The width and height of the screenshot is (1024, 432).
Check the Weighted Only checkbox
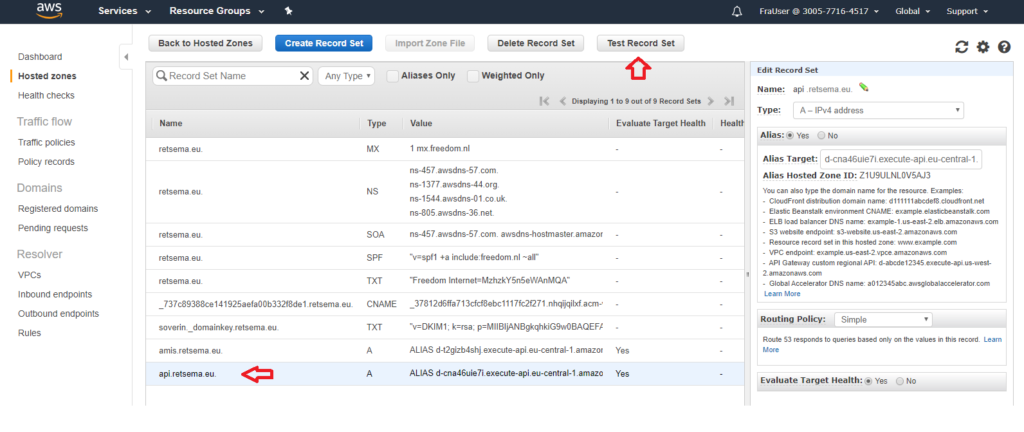473,75
